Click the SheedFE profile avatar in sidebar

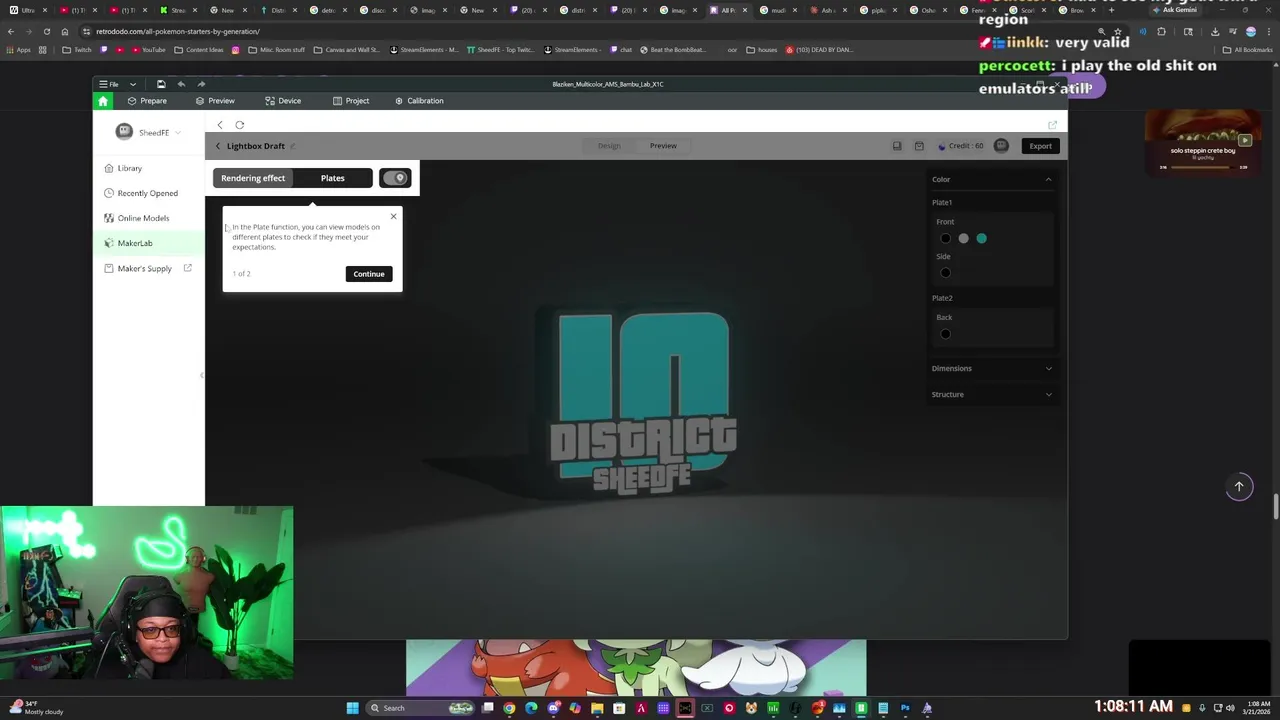[124, 132]
